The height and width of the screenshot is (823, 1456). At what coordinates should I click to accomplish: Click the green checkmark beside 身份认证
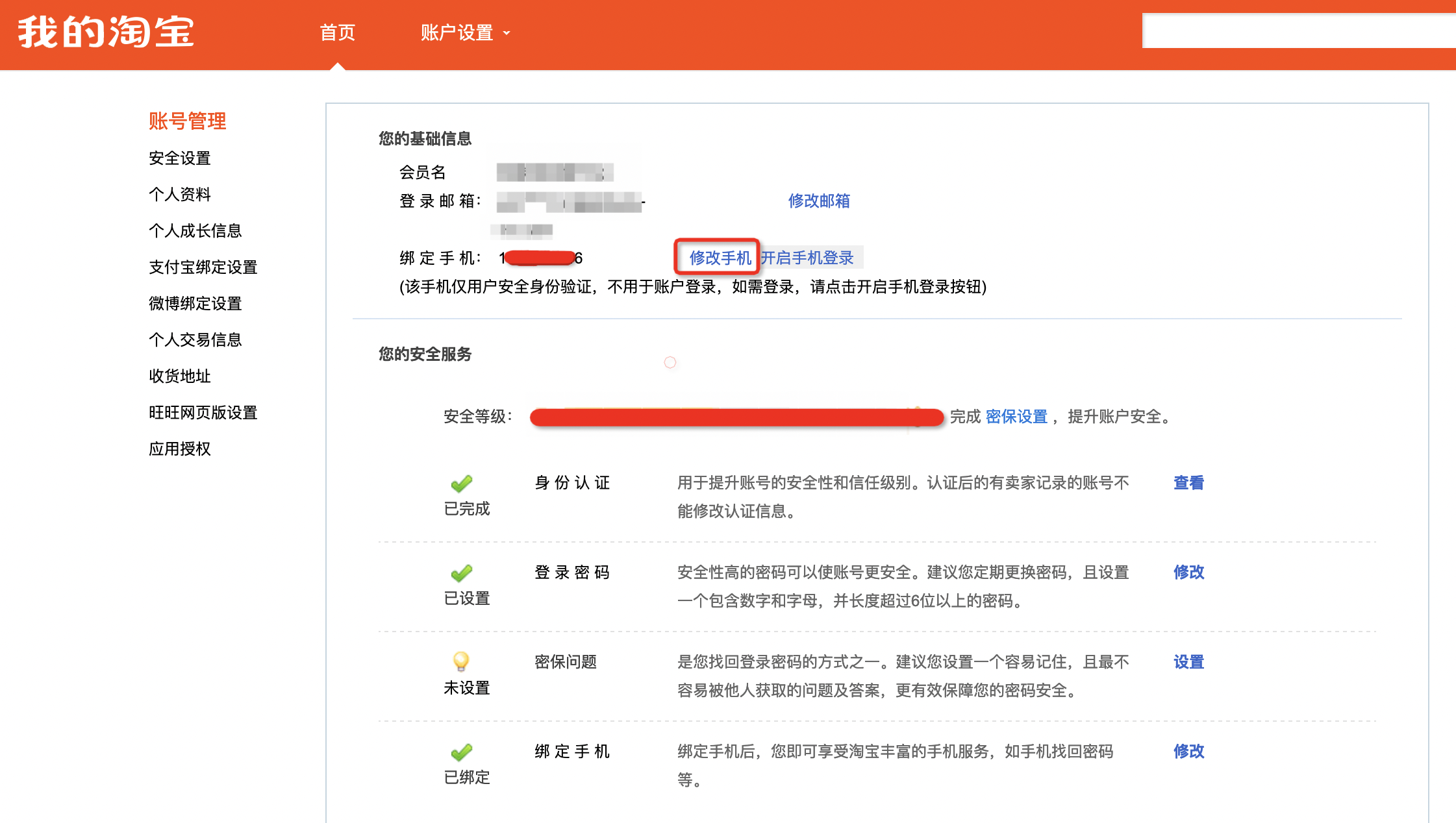462,484
